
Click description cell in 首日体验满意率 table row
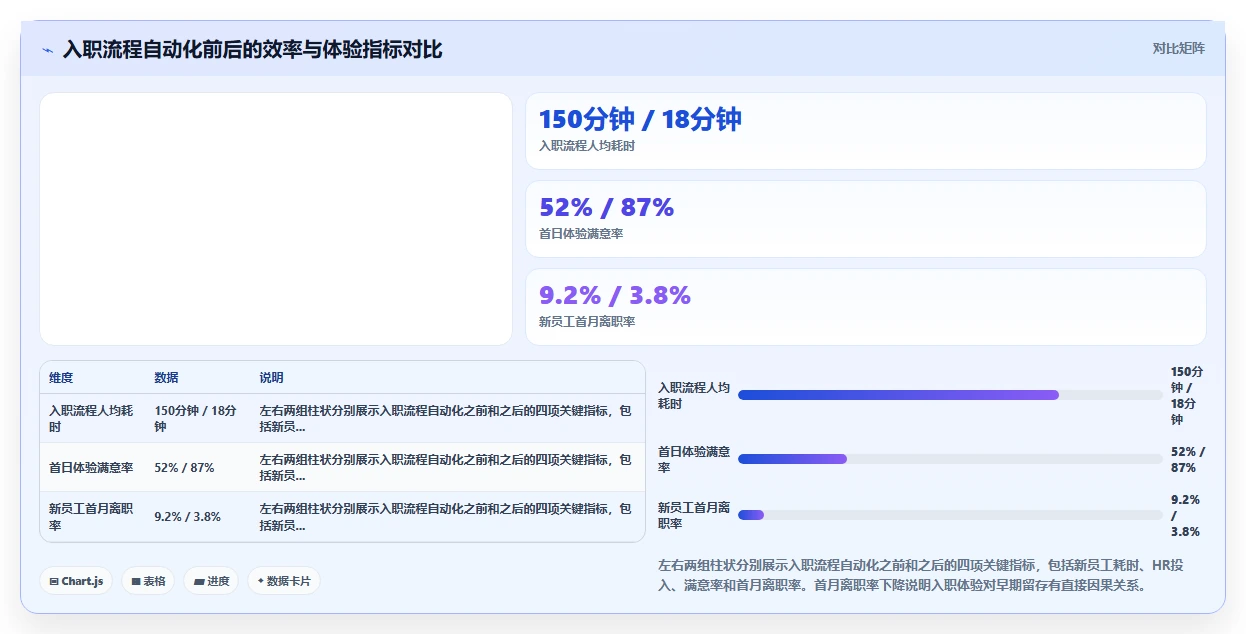pos(446,467)
